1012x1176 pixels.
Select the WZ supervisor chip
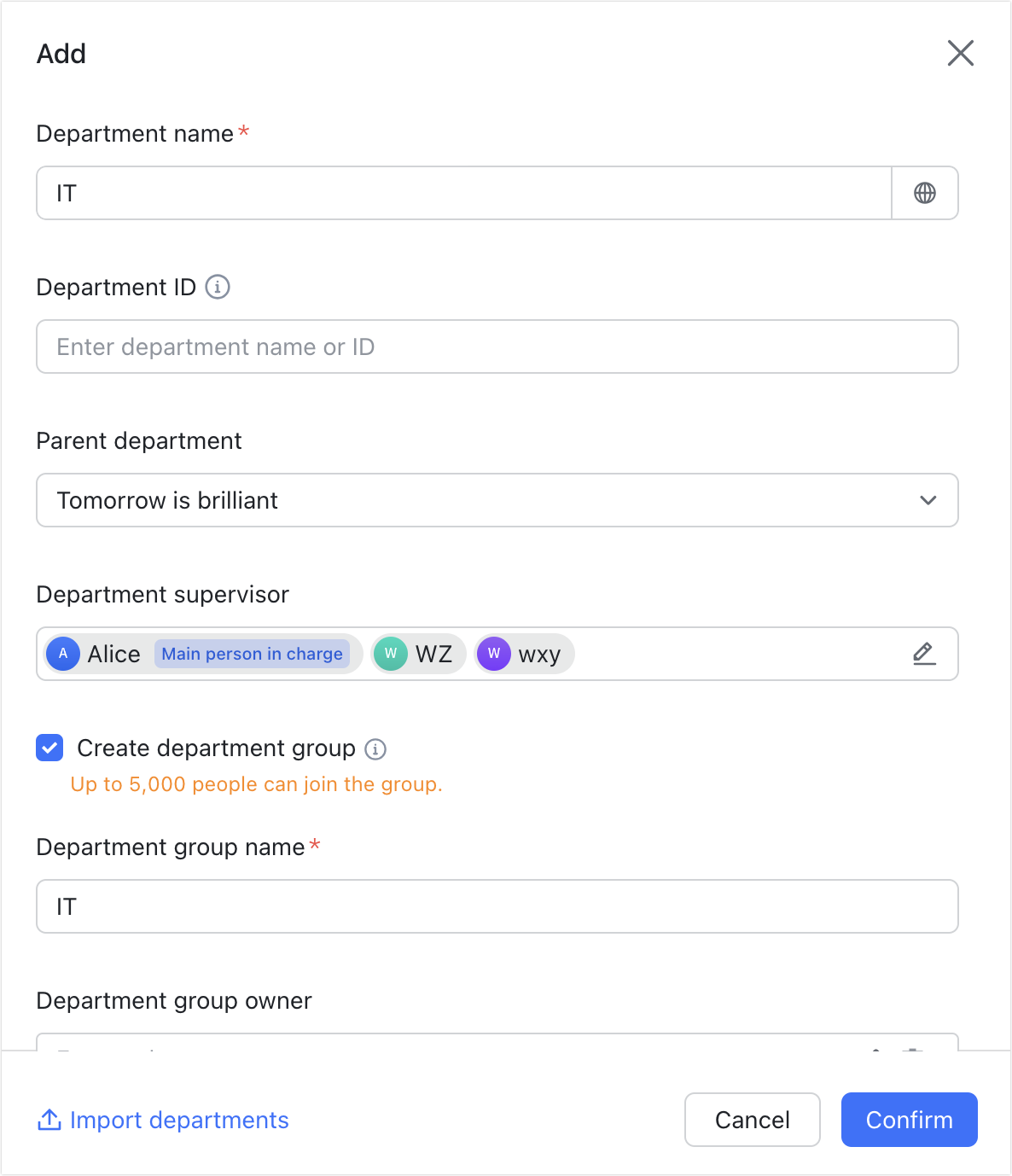click(x=418, y=654)
